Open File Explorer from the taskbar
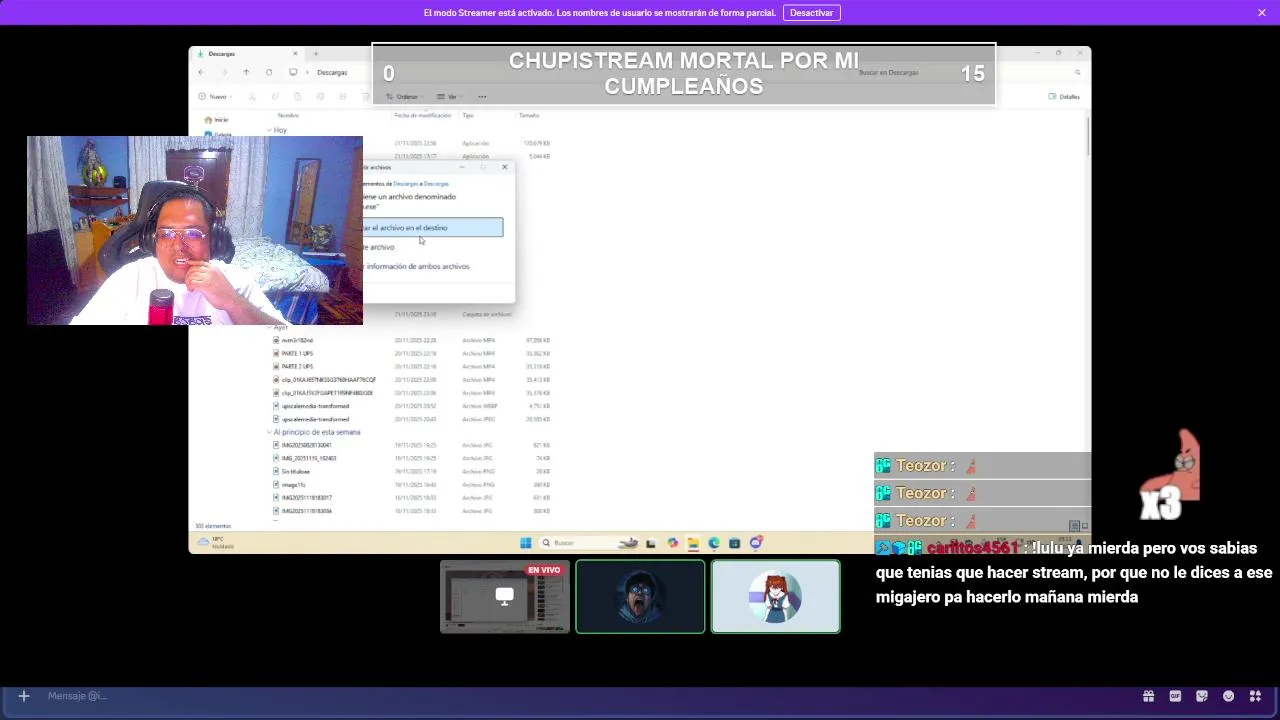The image size is (1280, 720). (x=693, y=543)
